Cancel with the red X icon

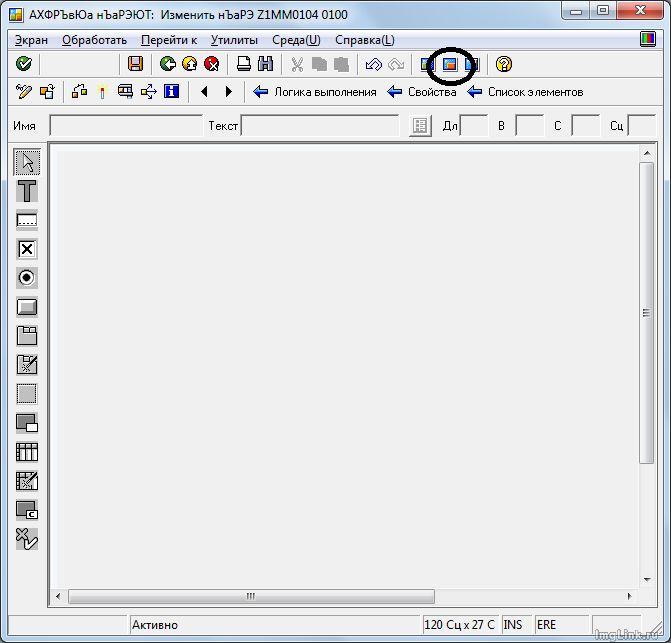tap(211, 64)
